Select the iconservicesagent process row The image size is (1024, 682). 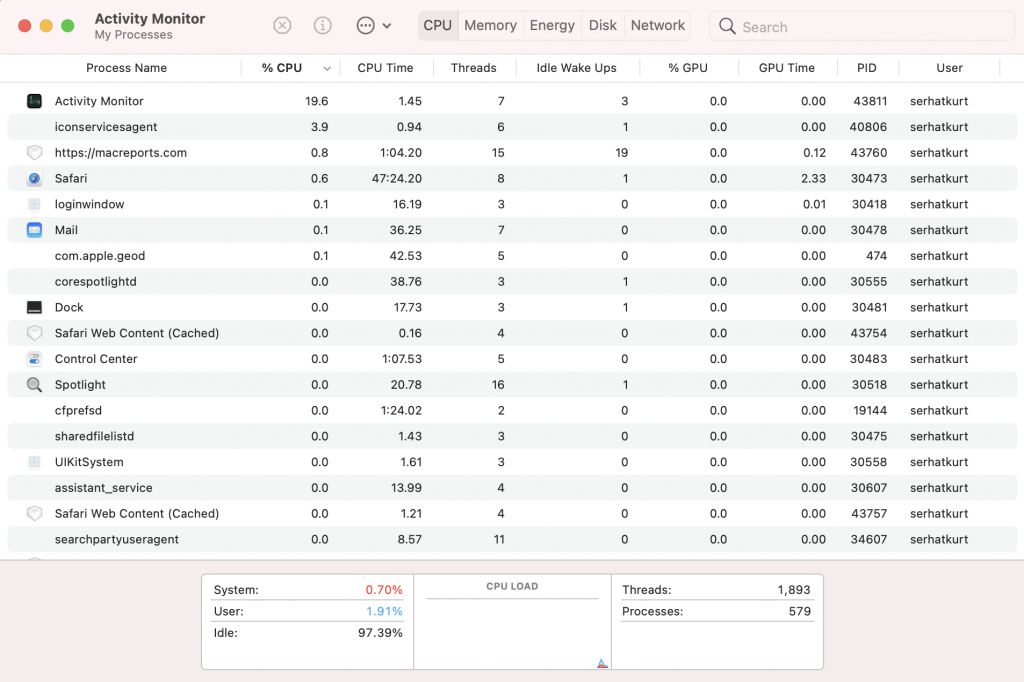[512, 127]
